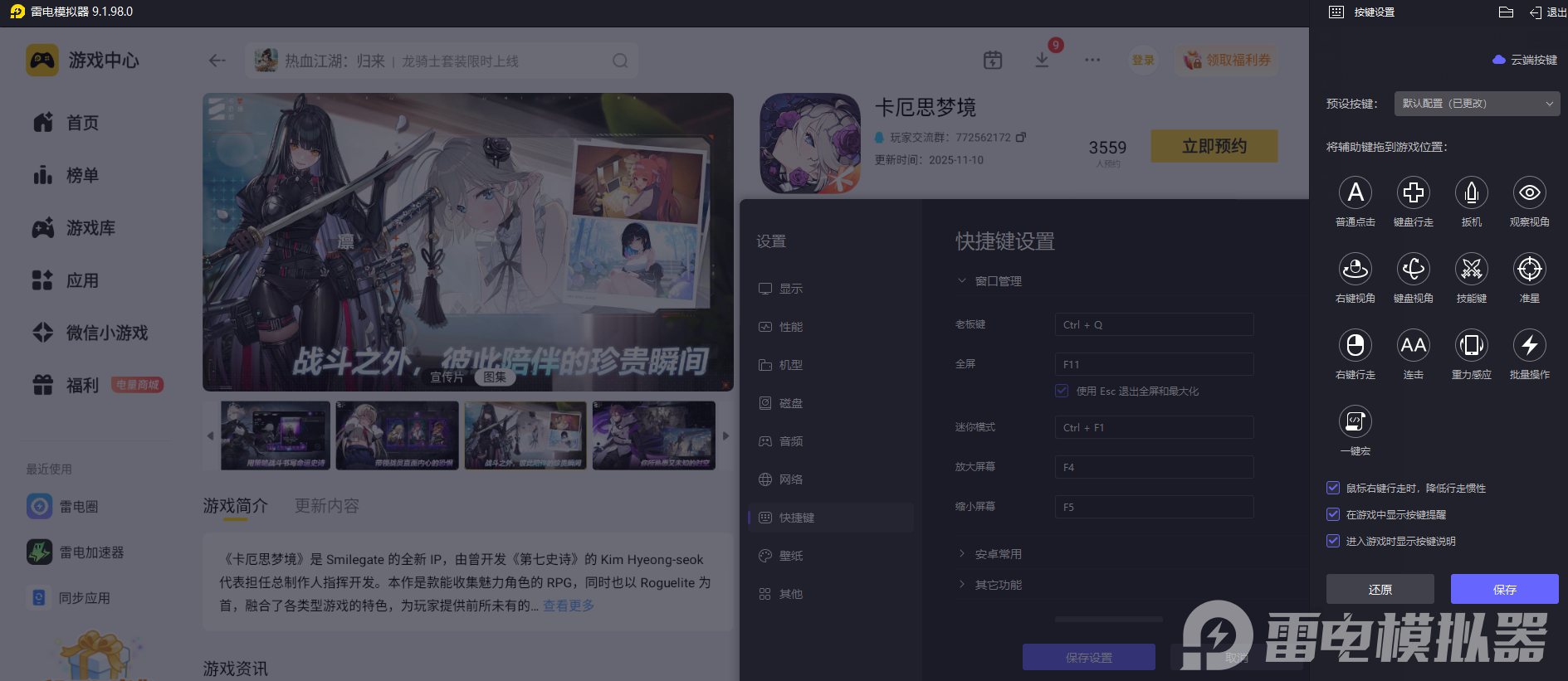The height and width of the screenshot is (681, 1568).
Task: Open 微信小游戏 in the sidebar
Action: (x=90, y=333)
